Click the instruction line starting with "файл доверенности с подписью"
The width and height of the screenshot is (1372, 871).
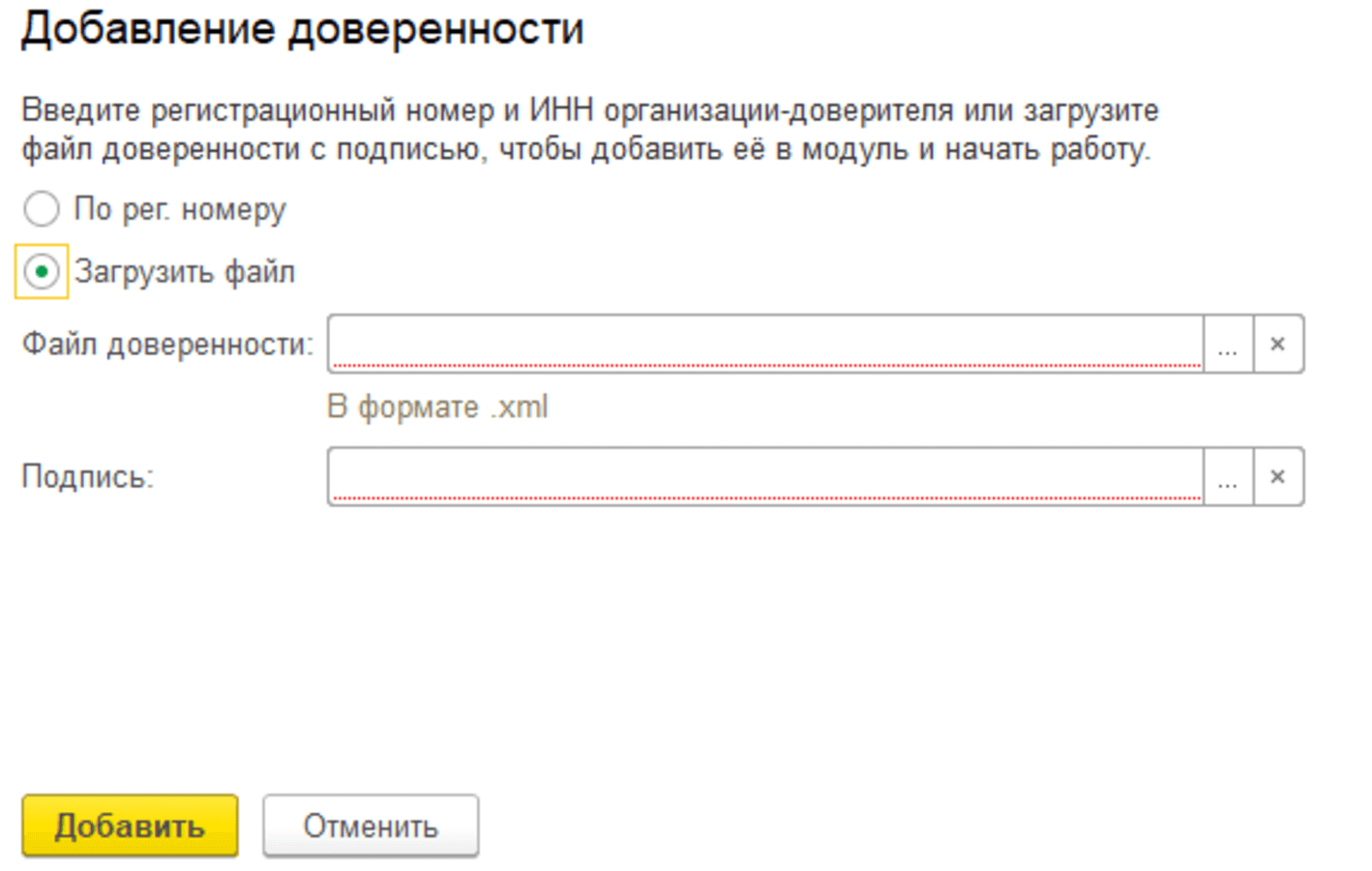(x=585, y=150)
